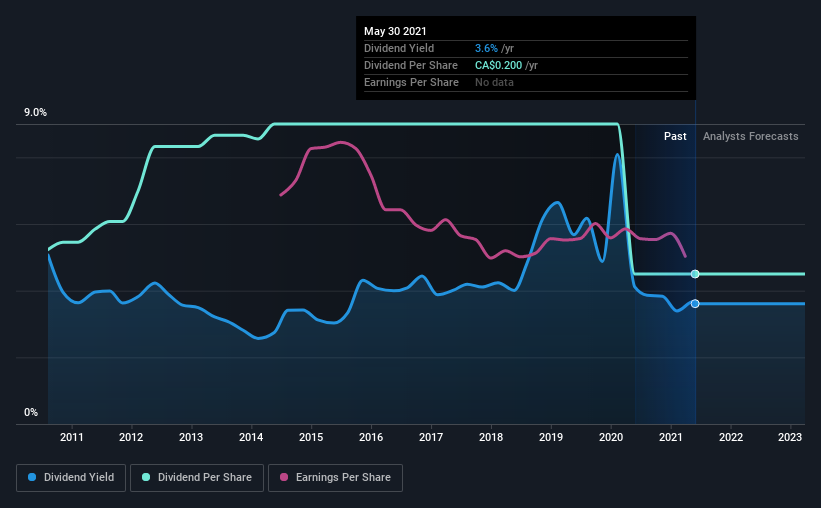Click the pink Earnings Per Share legend dot
The height and width of the screenshot is (508, 821).
point(284,477)
